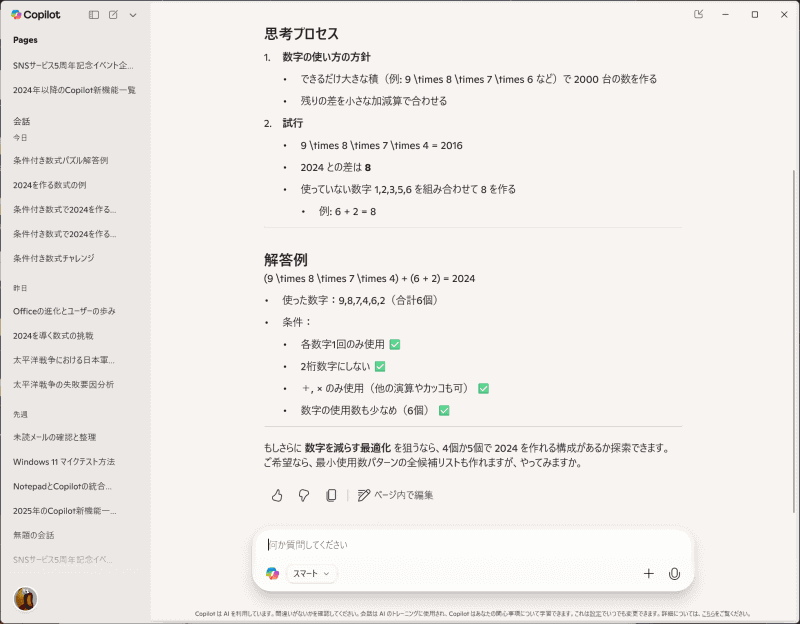The height and width of the screenshot is (624, 800).
Task: Add an attachment using the plus icon
Action: pos(649,574)
